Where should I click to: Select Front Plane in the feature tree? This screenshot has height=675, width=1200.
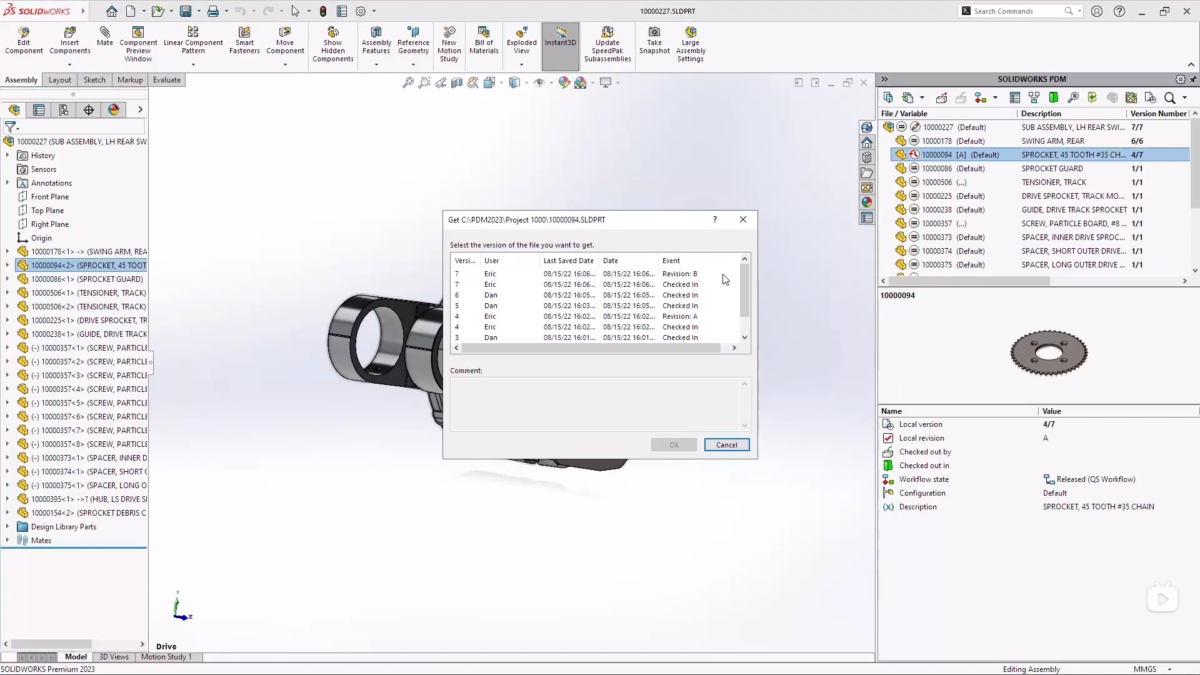click(50, 197)
